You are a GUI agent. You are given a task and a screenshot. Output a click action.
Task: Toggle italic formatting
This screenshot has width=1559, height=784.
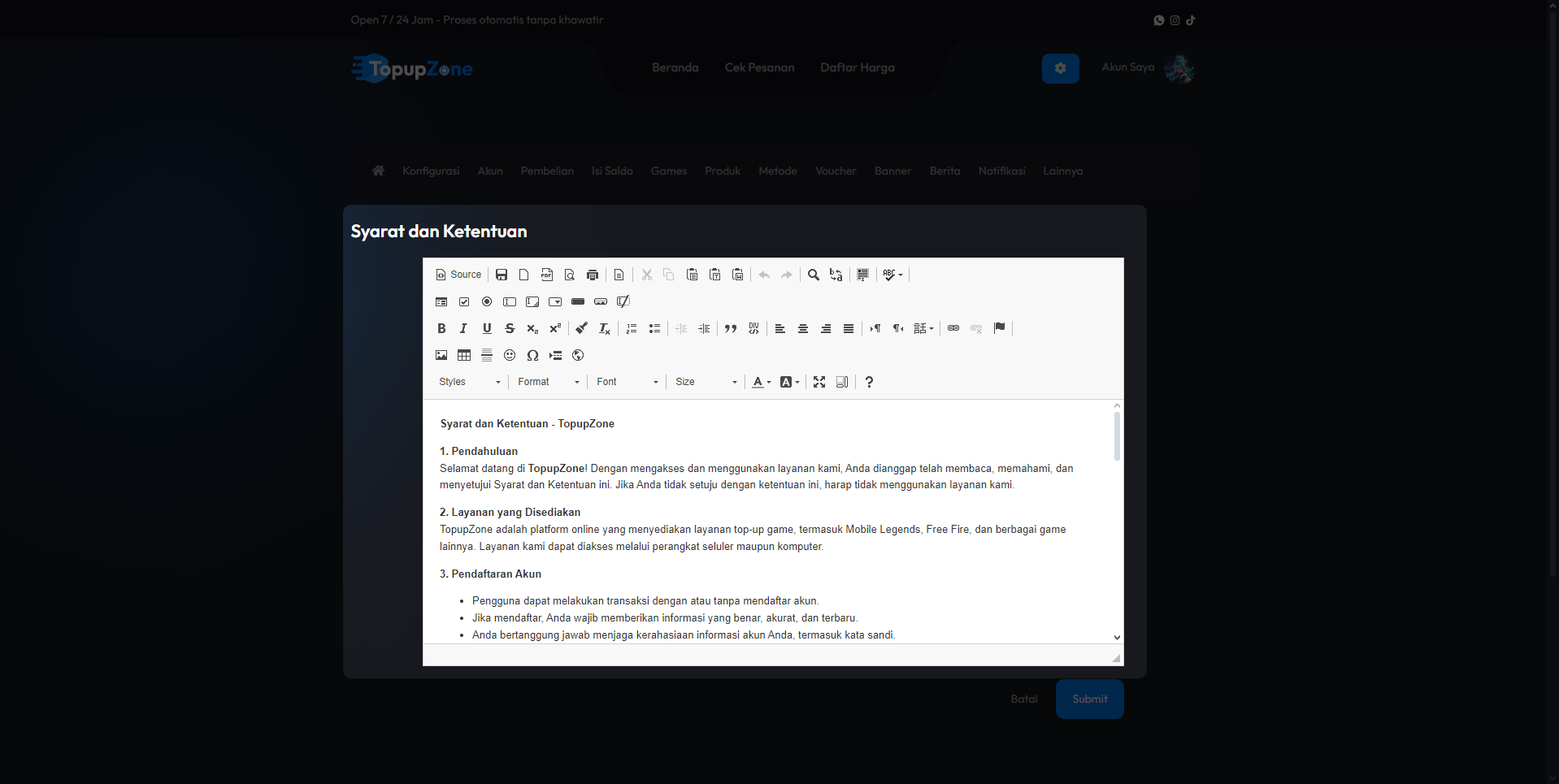point(464,328)
